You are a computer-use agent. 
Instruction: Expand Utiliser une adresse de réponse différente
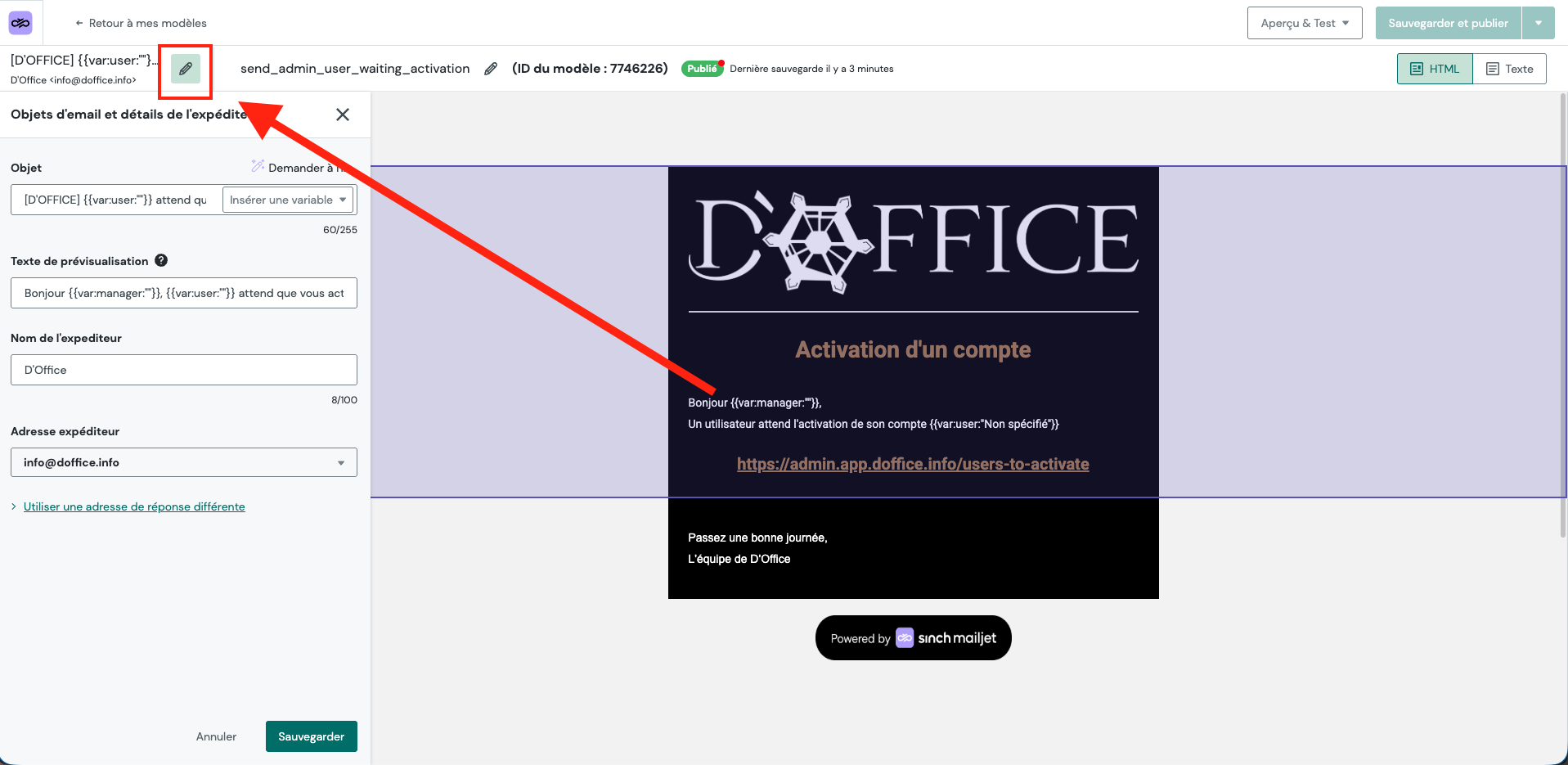pyautogui.click(x=133, y=506)
